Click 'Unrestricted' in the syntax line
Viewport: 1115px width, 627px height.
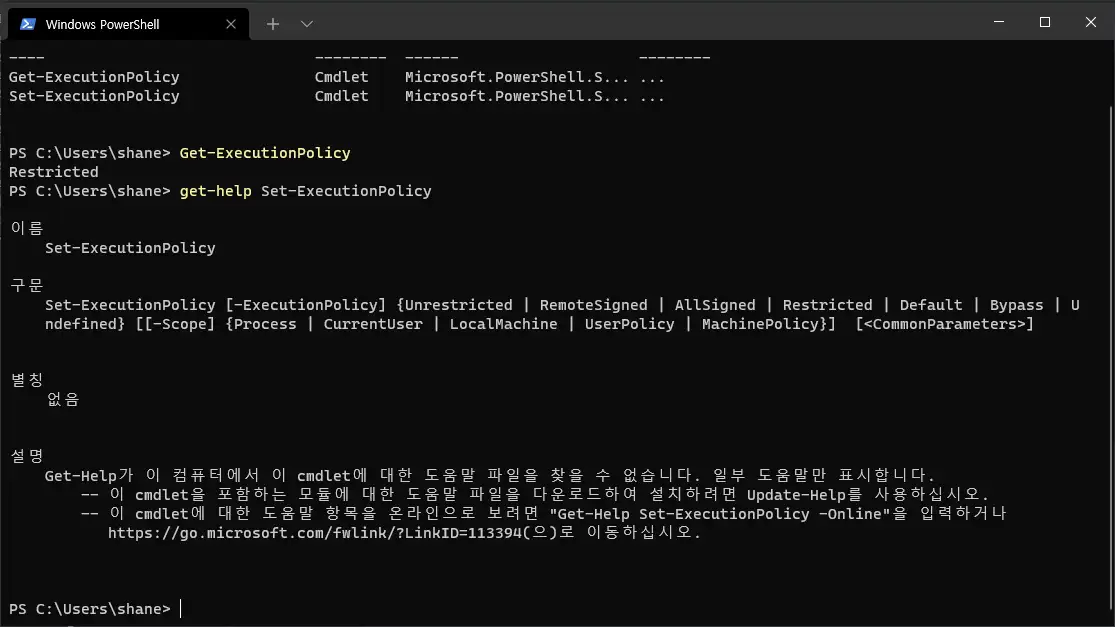click(x=458, y=305)
